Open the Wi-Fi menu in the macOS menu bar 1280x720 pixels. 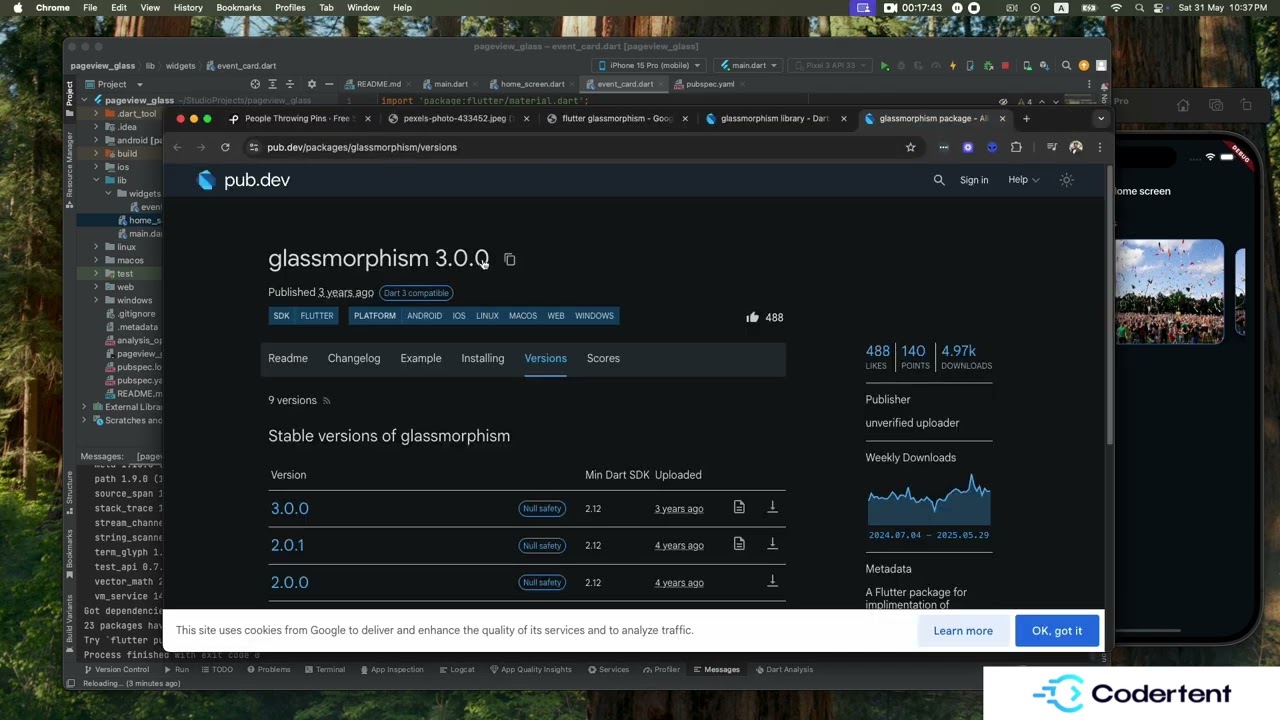coord(1116,8)
